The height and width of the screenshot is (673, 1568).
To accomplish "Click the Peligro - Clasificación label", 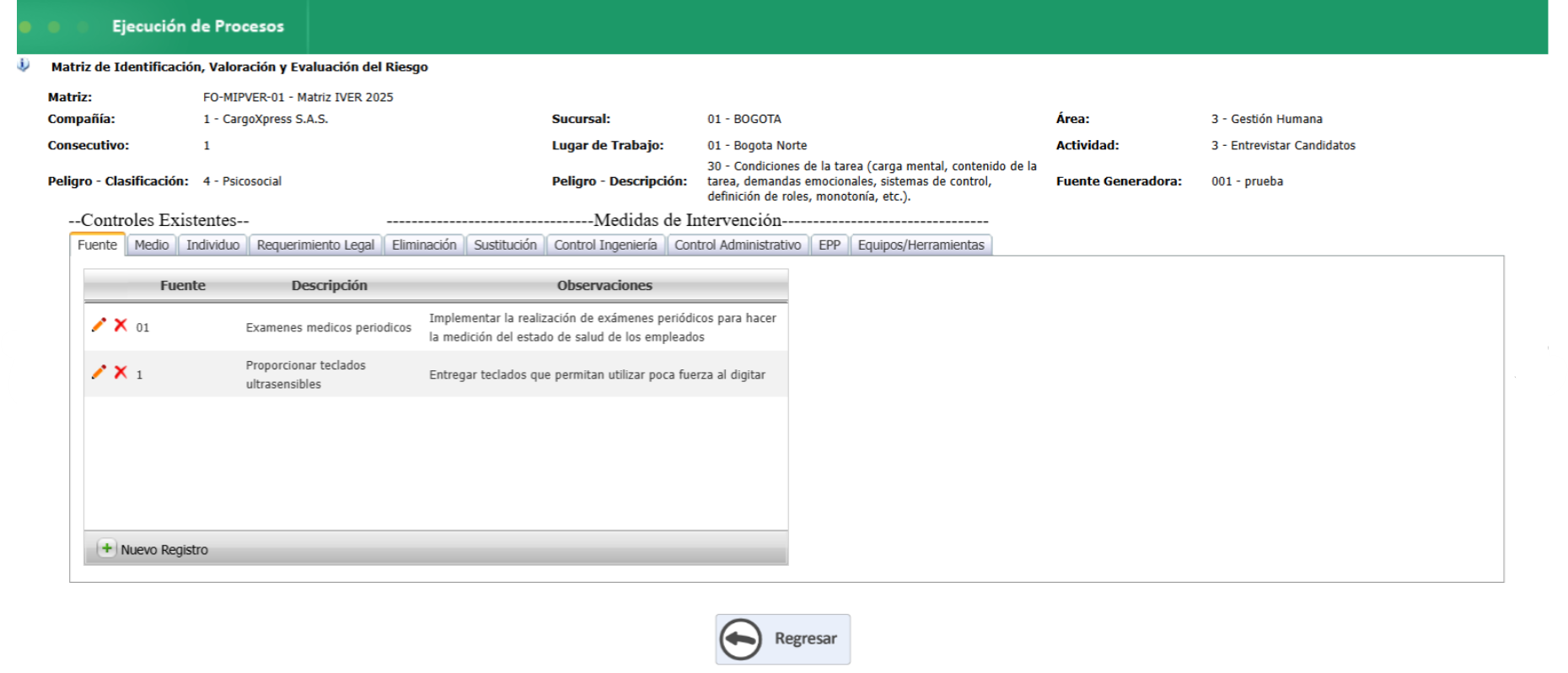I will click(x=118, y=181).
